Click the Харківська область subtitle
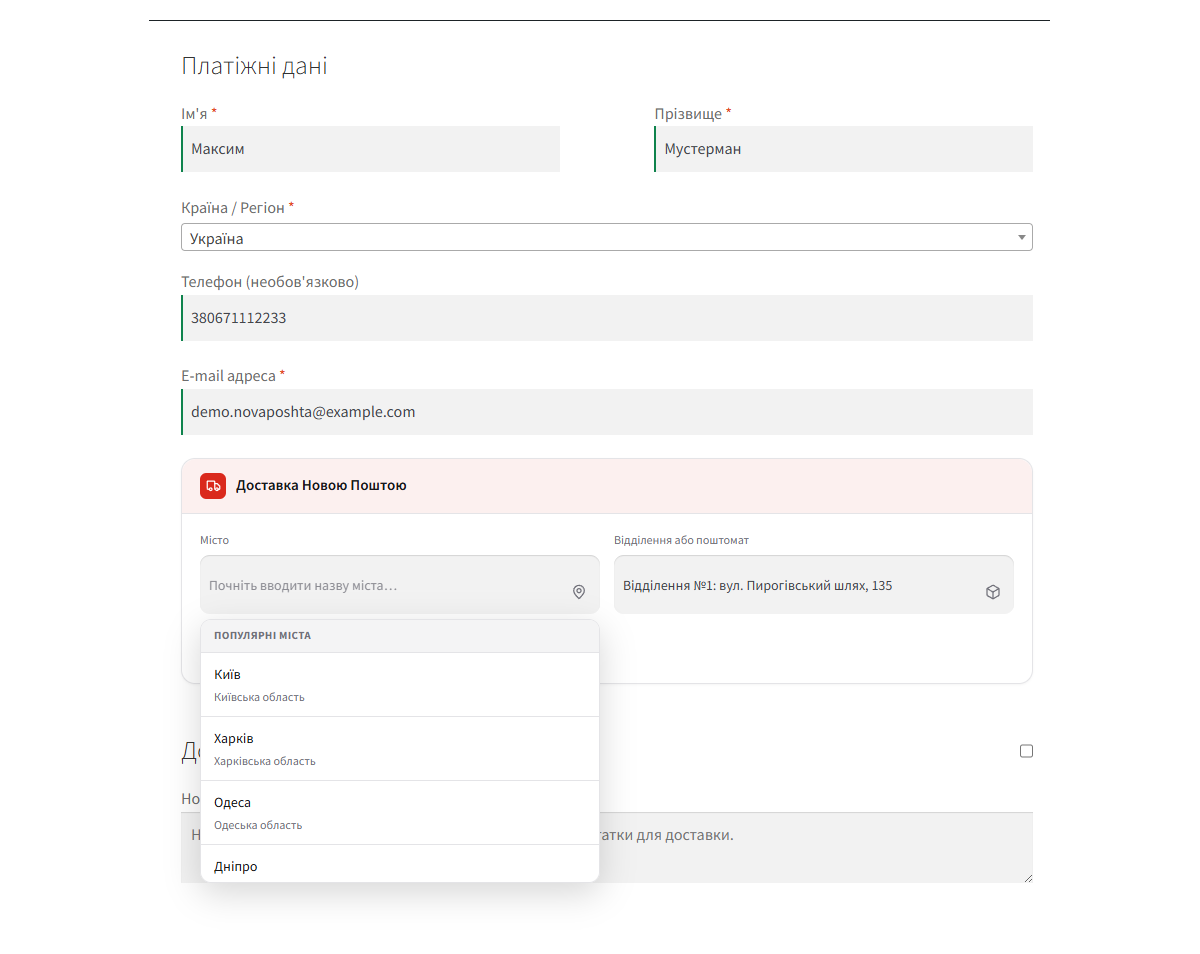Image resolution: width=1200 pixels, height=954 pixels. point(265,761)
